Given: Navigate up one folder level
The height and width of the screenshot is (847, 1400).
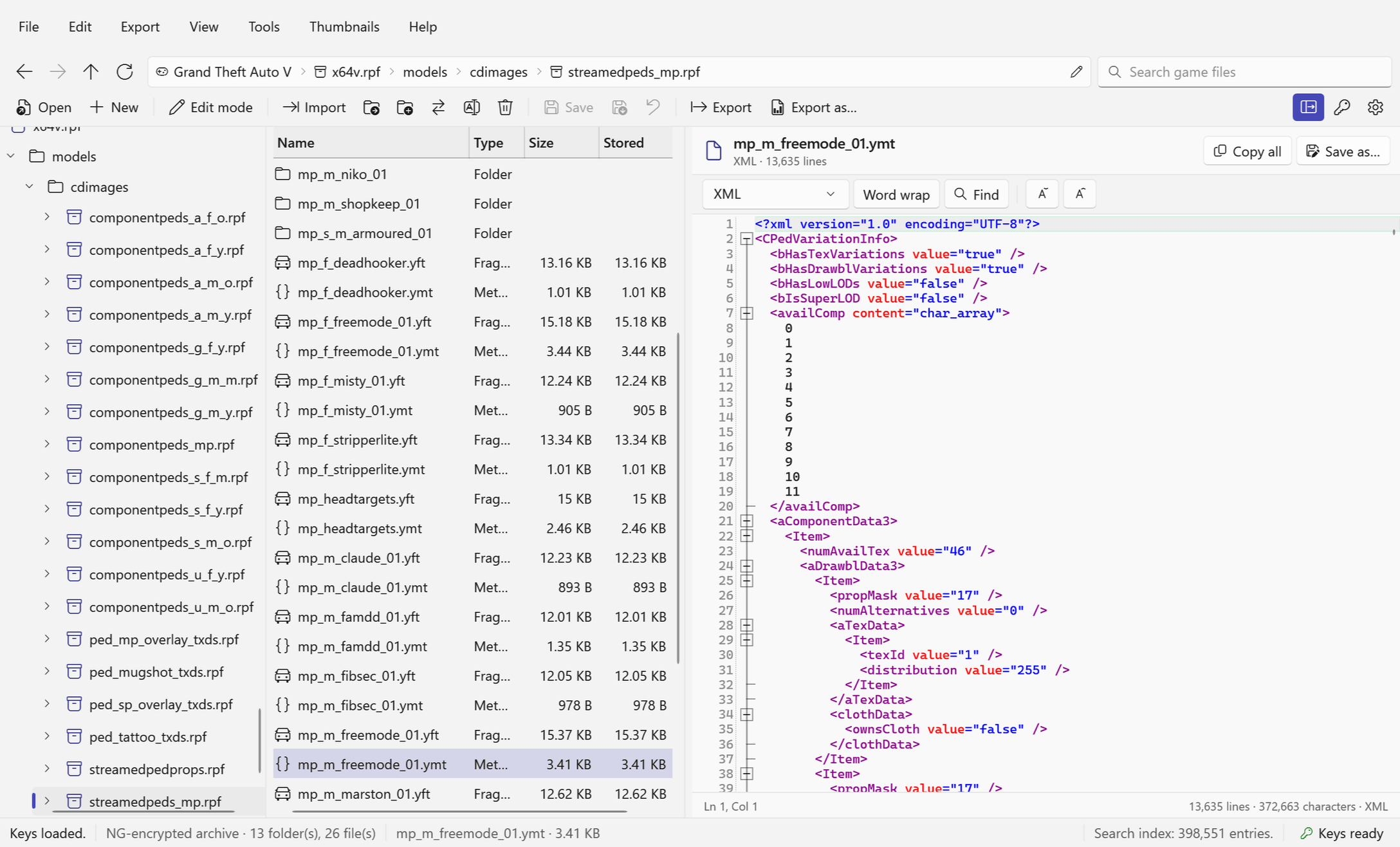Looking at the screenshot, I should [x=91, y=71].
